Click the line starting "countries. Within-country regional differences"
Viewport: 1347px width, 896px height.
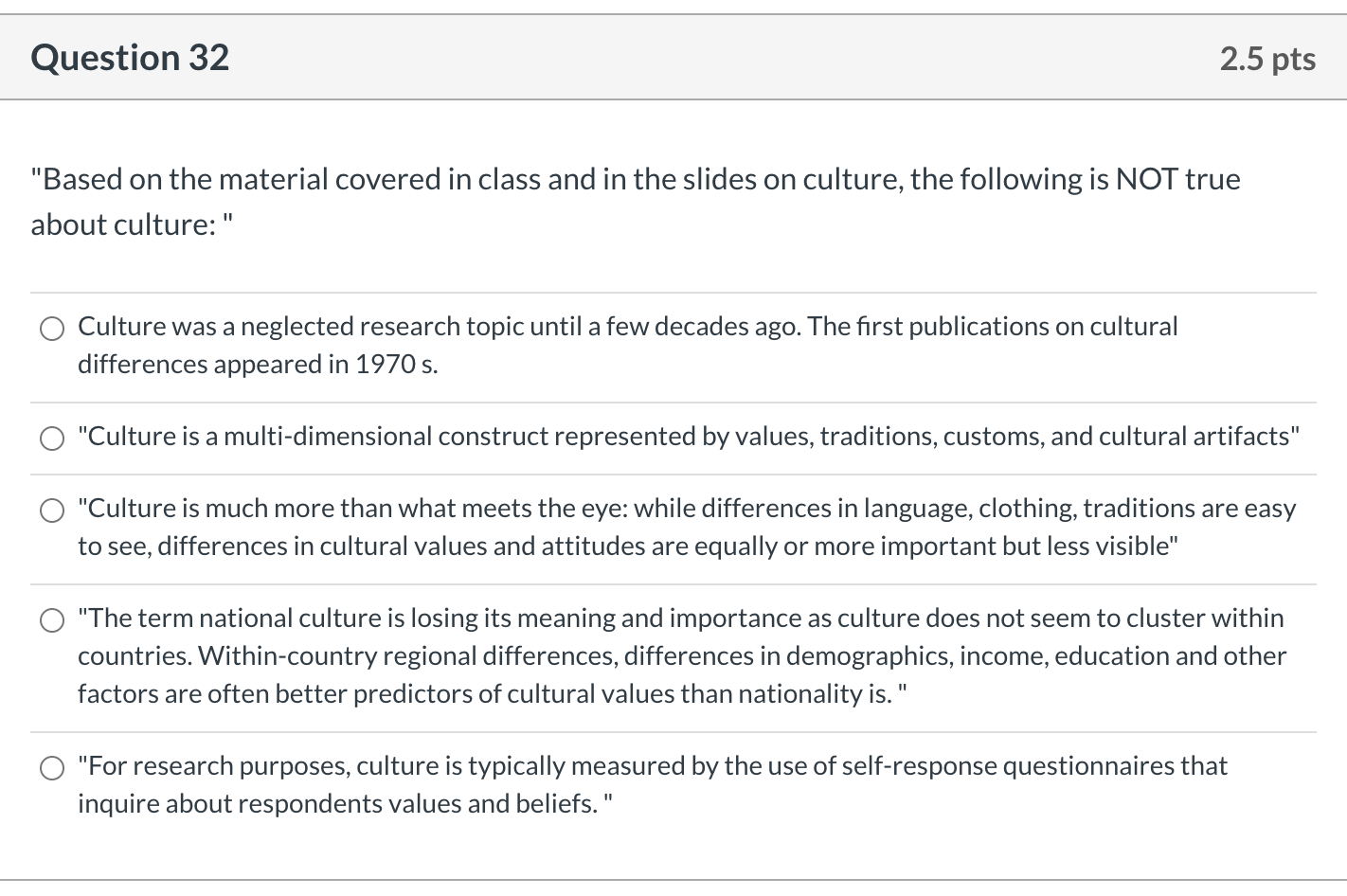(x=682, y=656)
